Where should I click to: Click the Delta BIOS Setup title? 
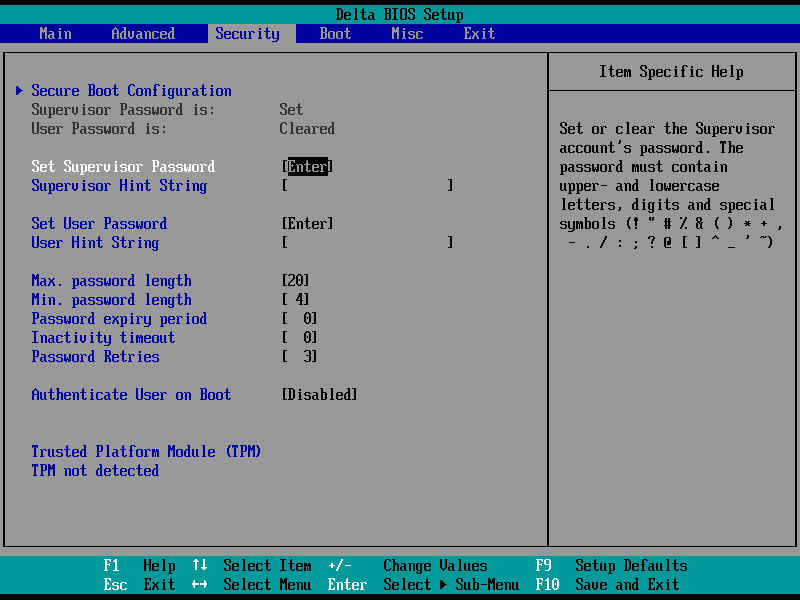coord(399,15)
